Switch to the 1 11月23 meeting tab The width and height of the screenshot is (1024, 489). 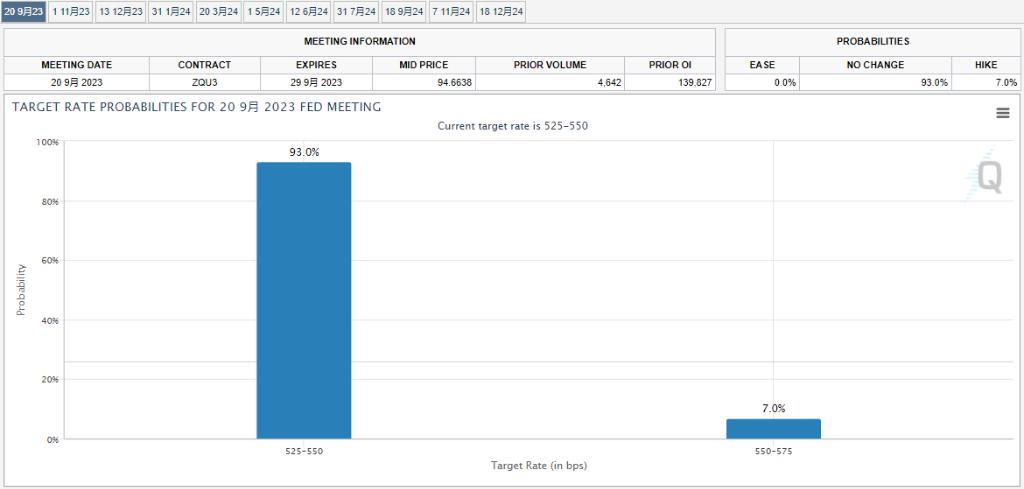click(71, 12)
